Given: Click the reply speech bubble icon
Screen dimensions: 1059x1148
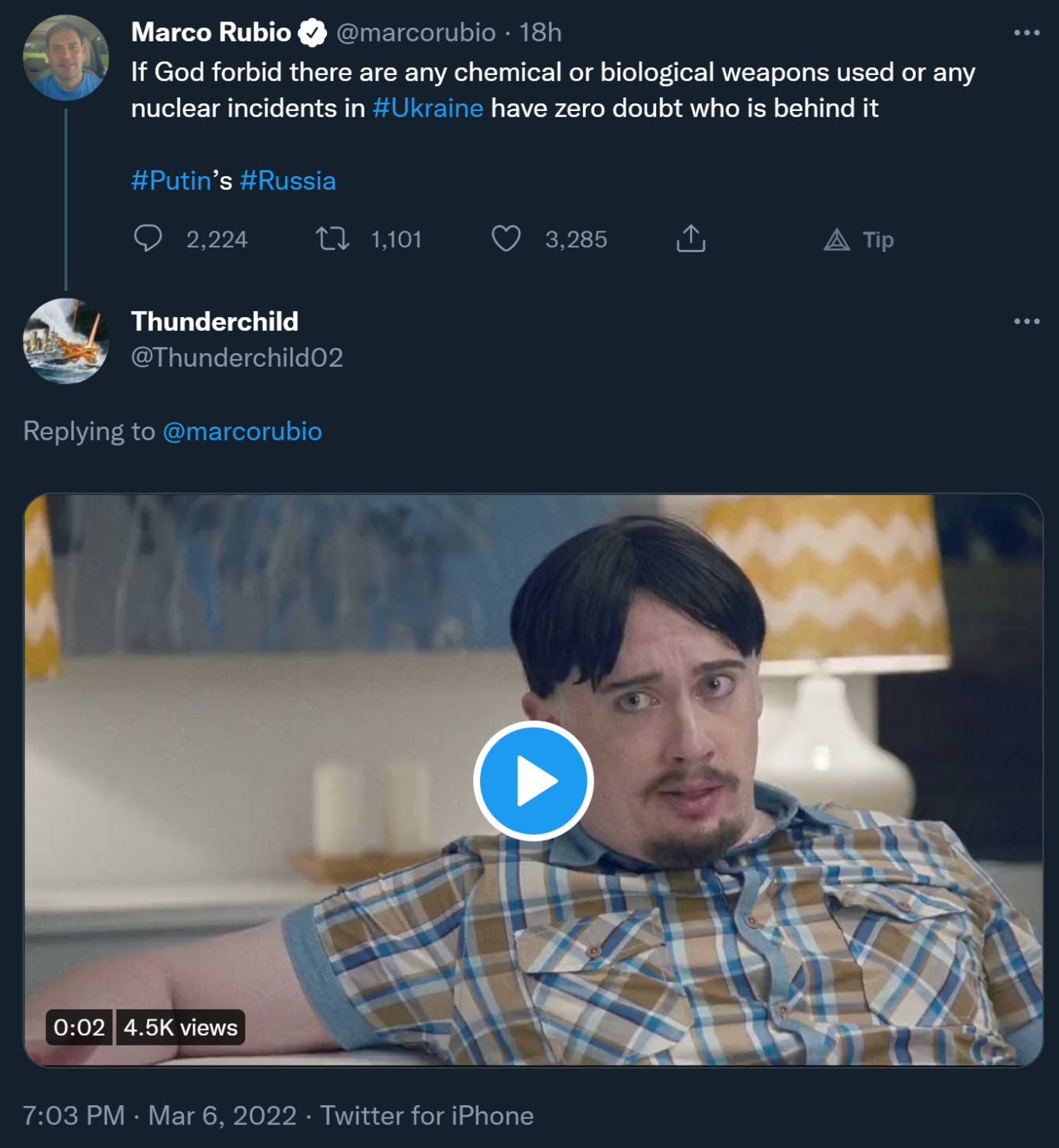Looking at the screenshot, I should (x=148, y=239).
